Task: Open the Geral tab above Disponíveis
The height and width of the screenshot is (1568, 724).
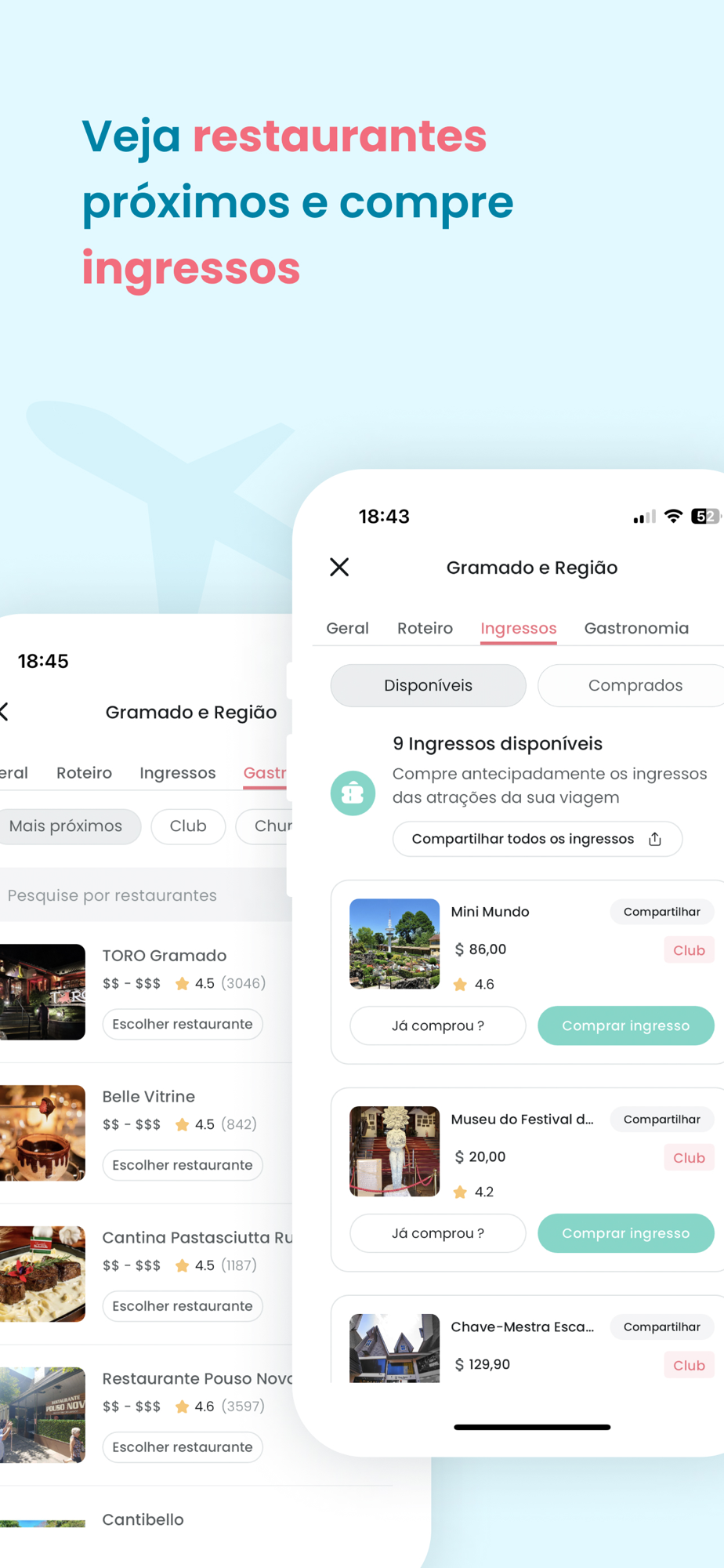Action: (347, 628)
